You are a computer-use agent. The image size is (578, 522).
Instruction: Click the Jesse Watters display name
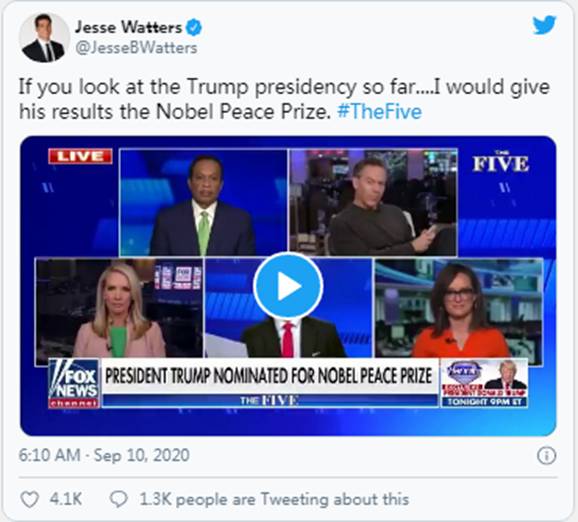(x=128, y=27)
